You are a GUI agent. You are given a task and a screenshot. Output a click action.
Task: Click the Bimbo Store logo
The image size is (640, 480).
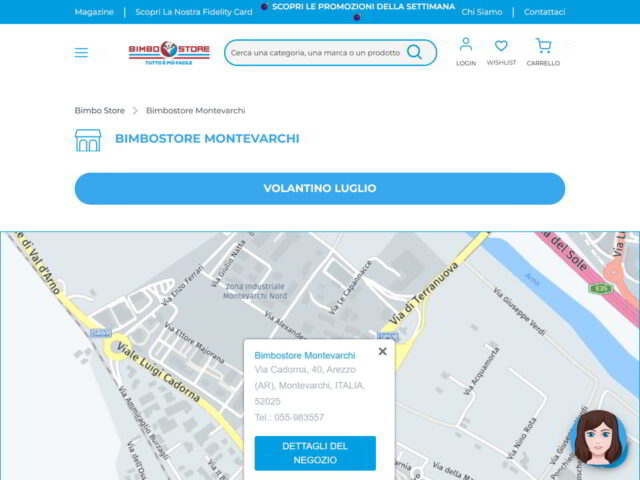click(x=169, y=53)
